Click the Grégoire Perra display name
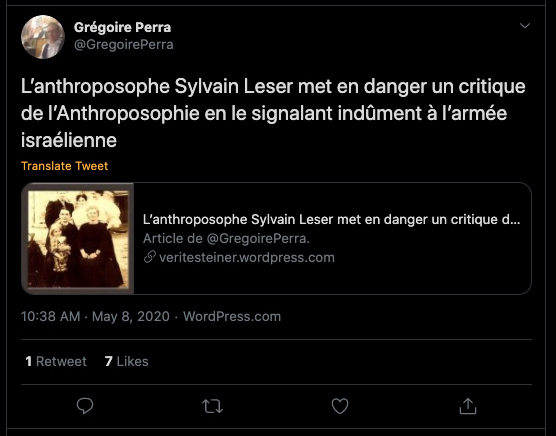The height and width of the screenshot is (436, 556). click(122, 27)
